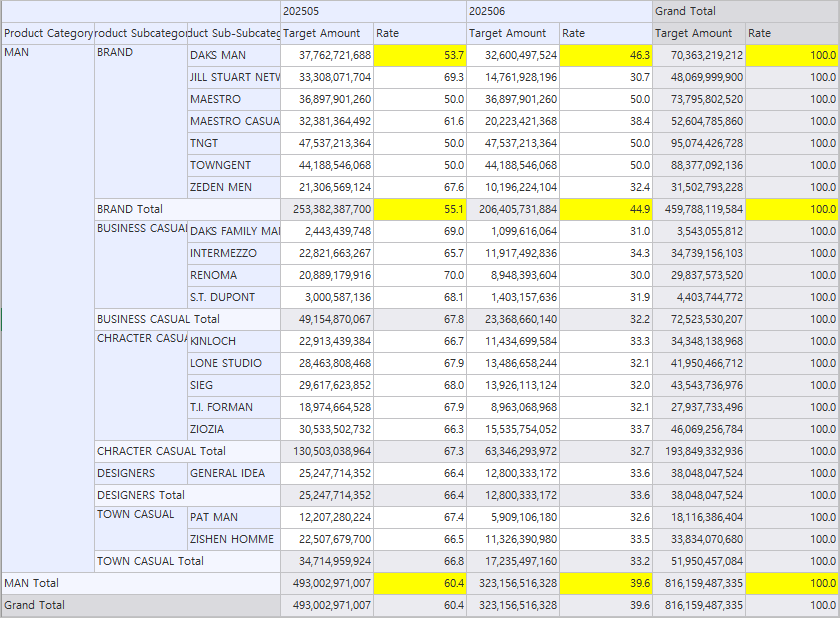Image resolution: width=840 pixels, height=618 pixels.
Task: Select the GENERAL IDEA row label
Action: tap(234, 472)
